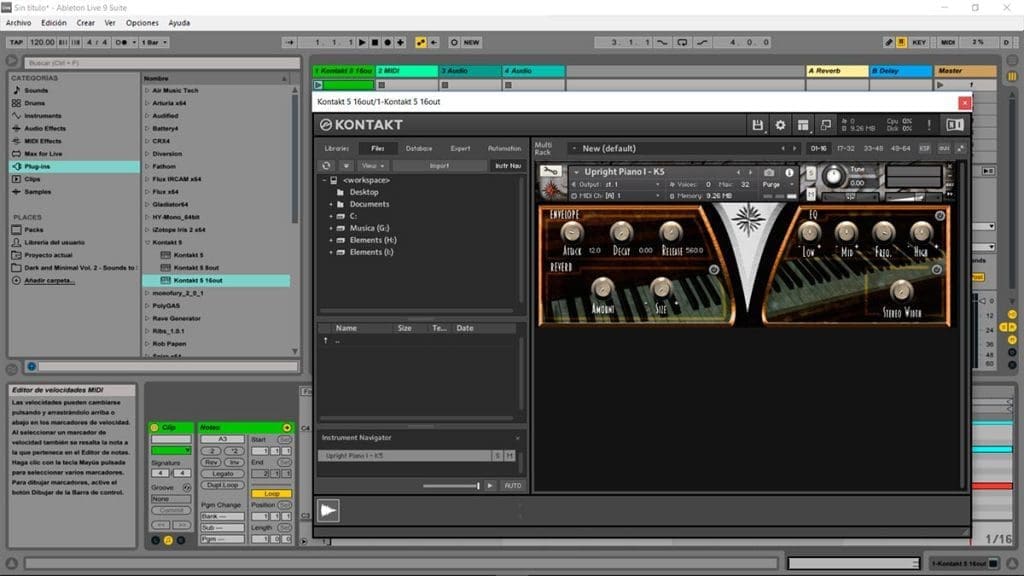Open the Edición menu
1024x576 pixels.
[54, 23]
